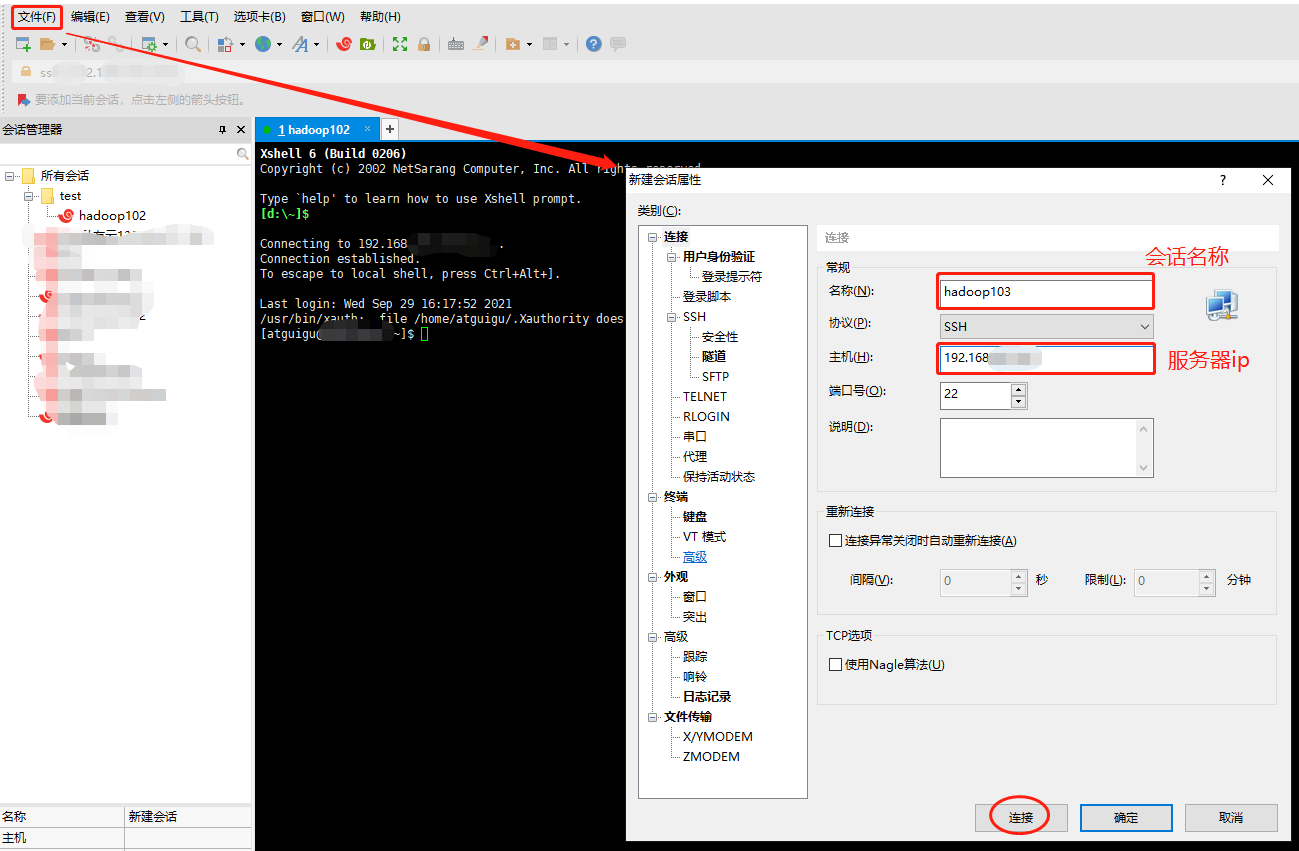Collapse the 外观 category expander

pos(653,577)
